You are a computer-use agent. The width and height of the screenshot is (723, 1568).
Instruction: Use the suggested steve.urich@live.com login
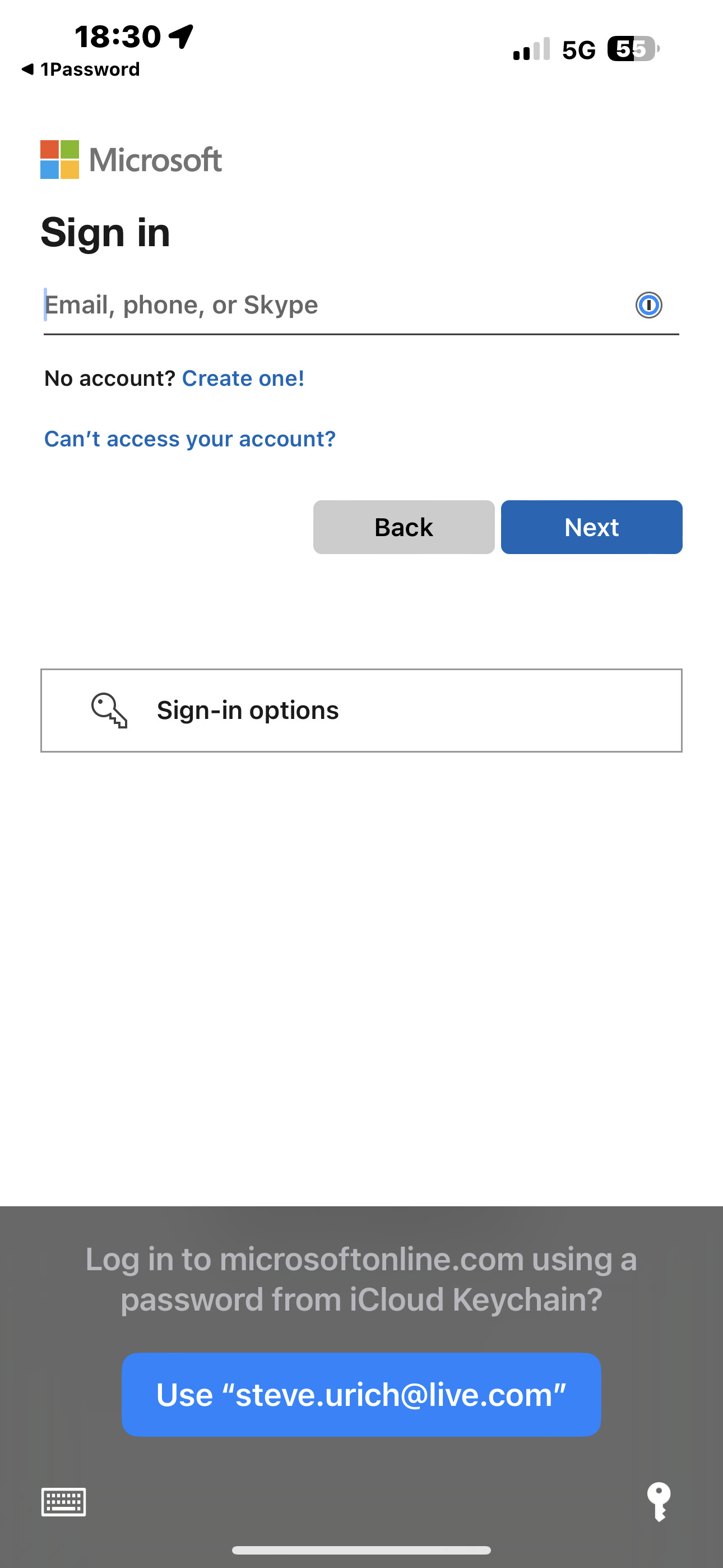click(x=361, y=1395)
